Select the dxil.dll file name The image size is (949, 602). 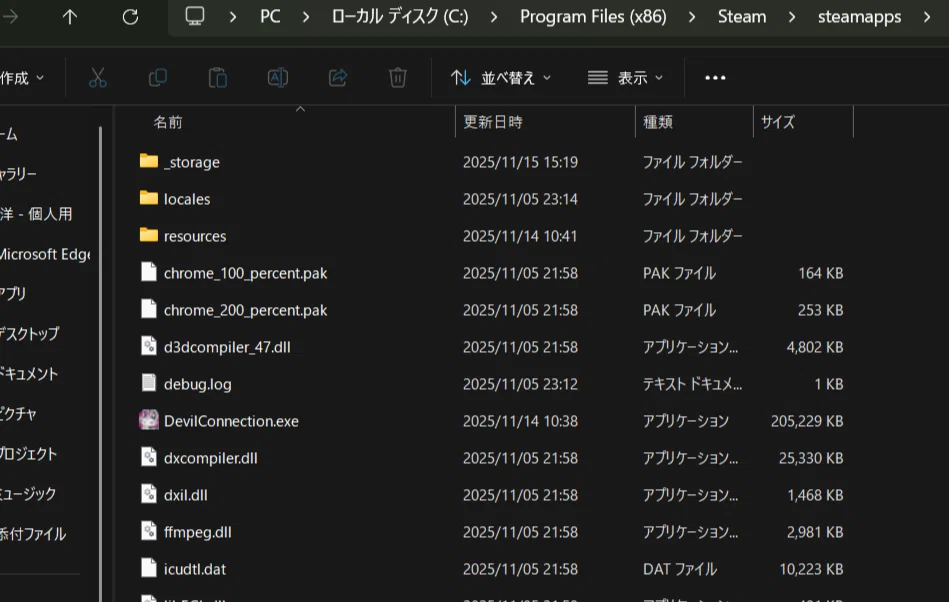click(x=186, y=496)
